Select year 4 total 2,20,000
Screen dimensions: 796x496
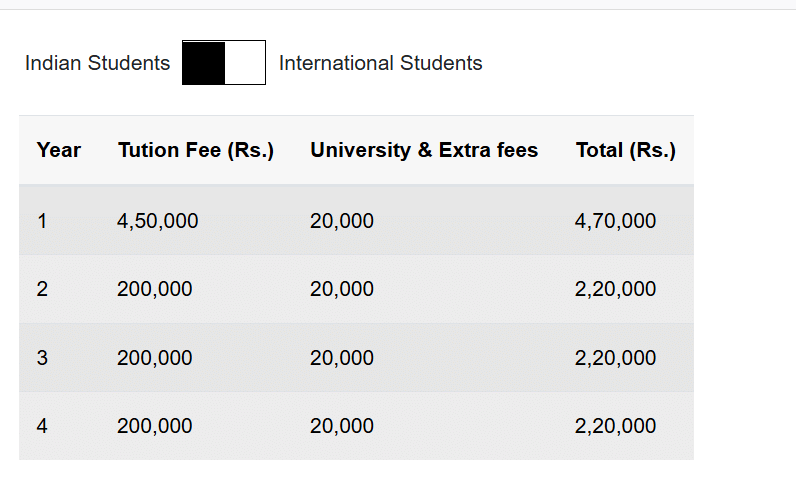tap(615, 426)
